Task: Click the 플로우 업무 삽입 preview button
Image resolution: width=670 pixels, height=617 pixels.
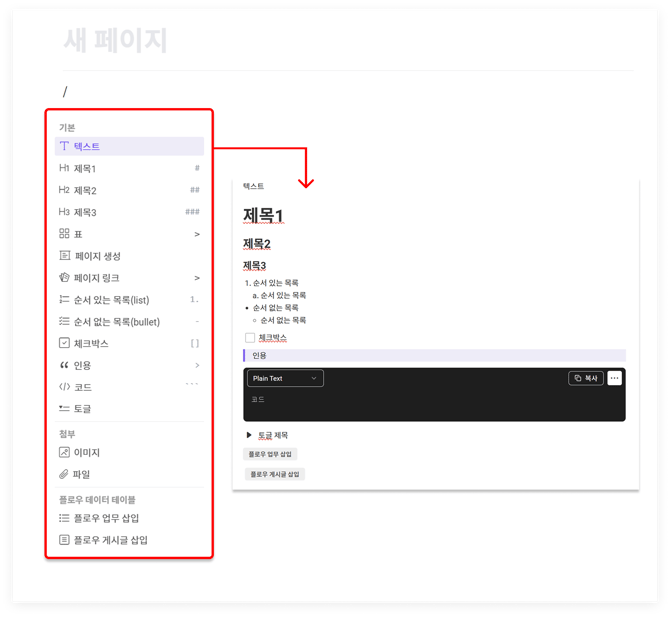Action: 272,454
